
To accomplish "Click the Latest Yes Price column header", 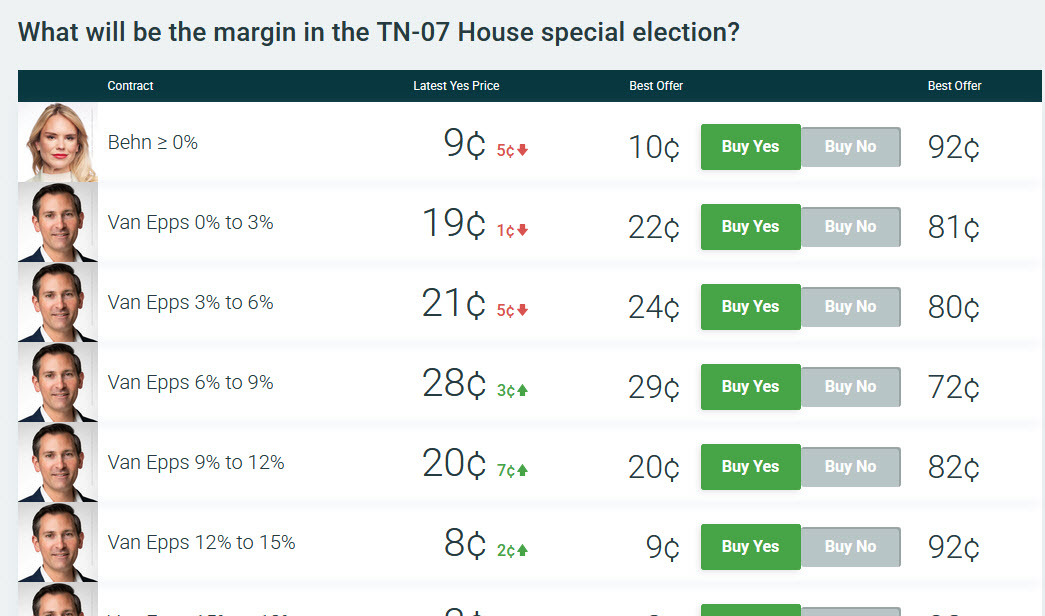I will pos(456,86).
